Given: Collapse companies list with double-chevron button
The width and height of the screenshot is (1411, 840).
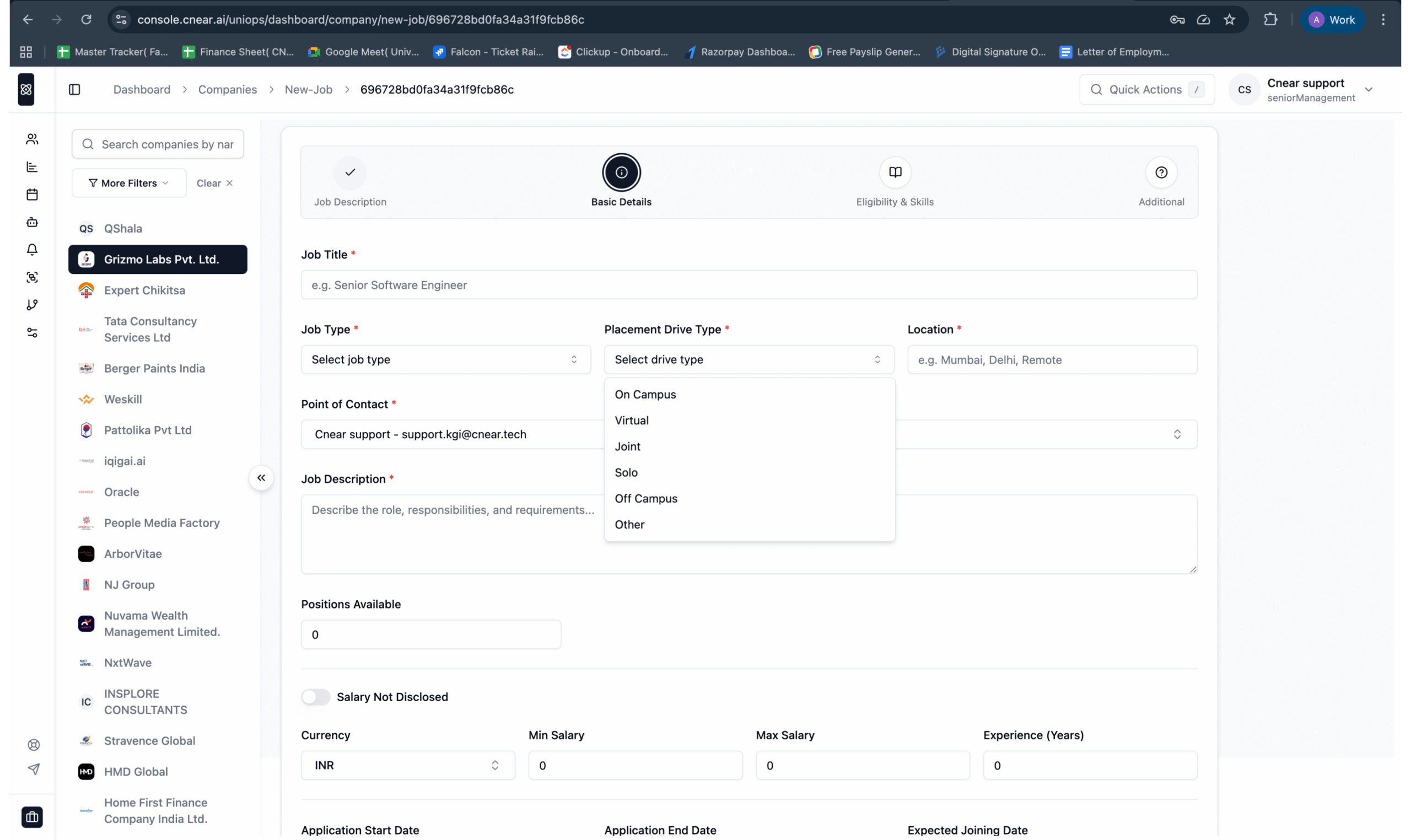Looking at the screenshot, I should tap(261, 478).
